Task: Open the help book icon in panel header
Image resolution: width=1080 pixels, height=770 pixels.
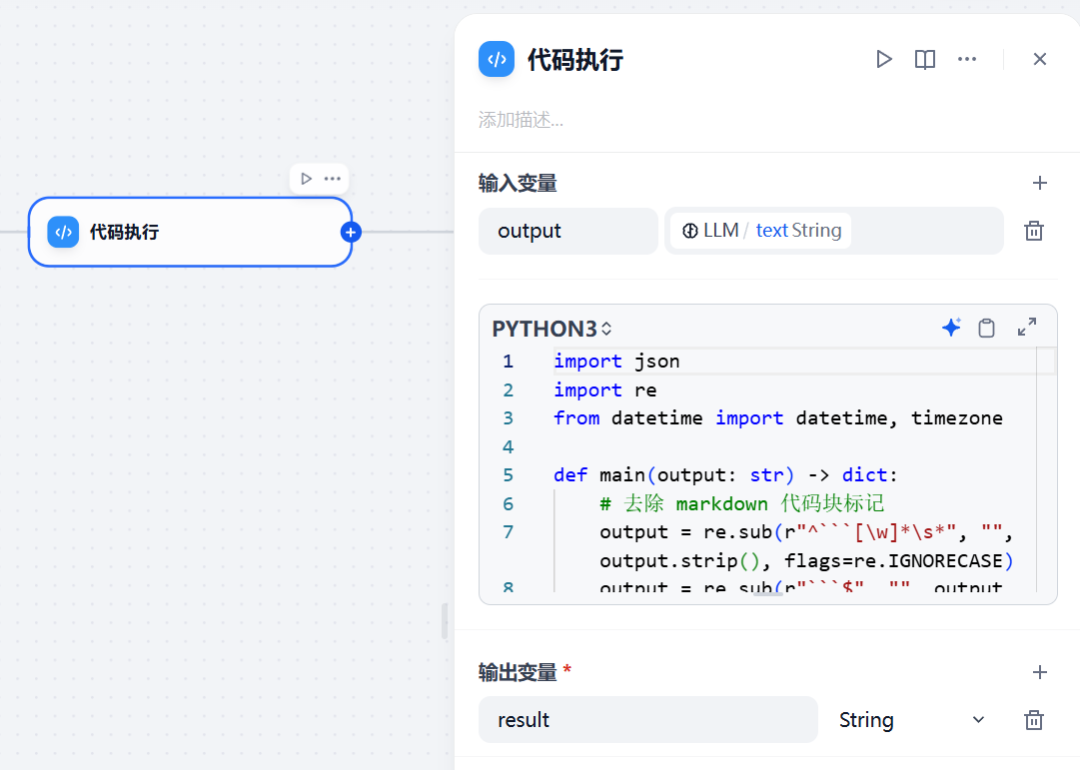Action: (x=924, y=59)
